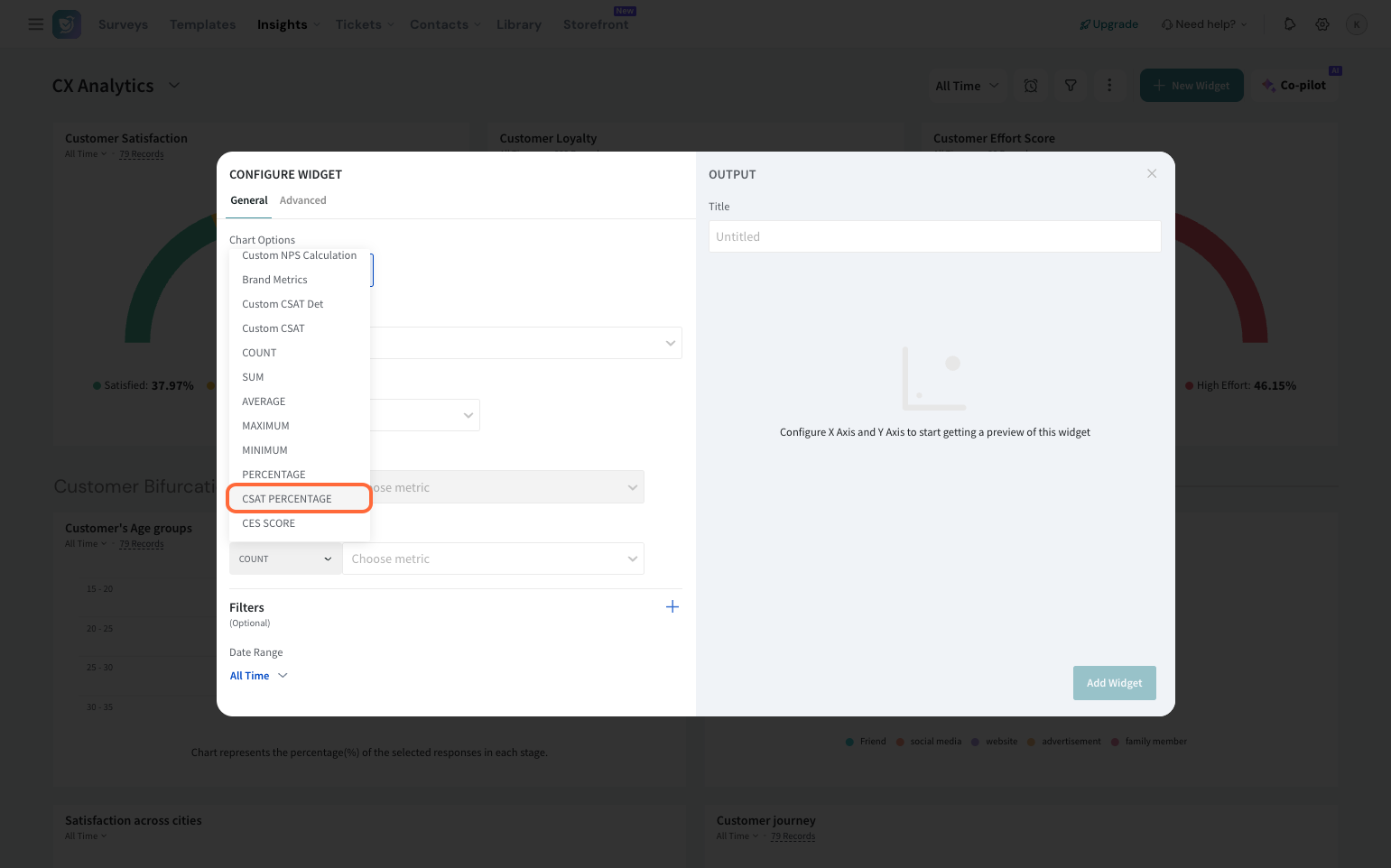Screen dimensions: 1391x868
Task: Open the Choose metric dropdown
Action: click(493, 559)
